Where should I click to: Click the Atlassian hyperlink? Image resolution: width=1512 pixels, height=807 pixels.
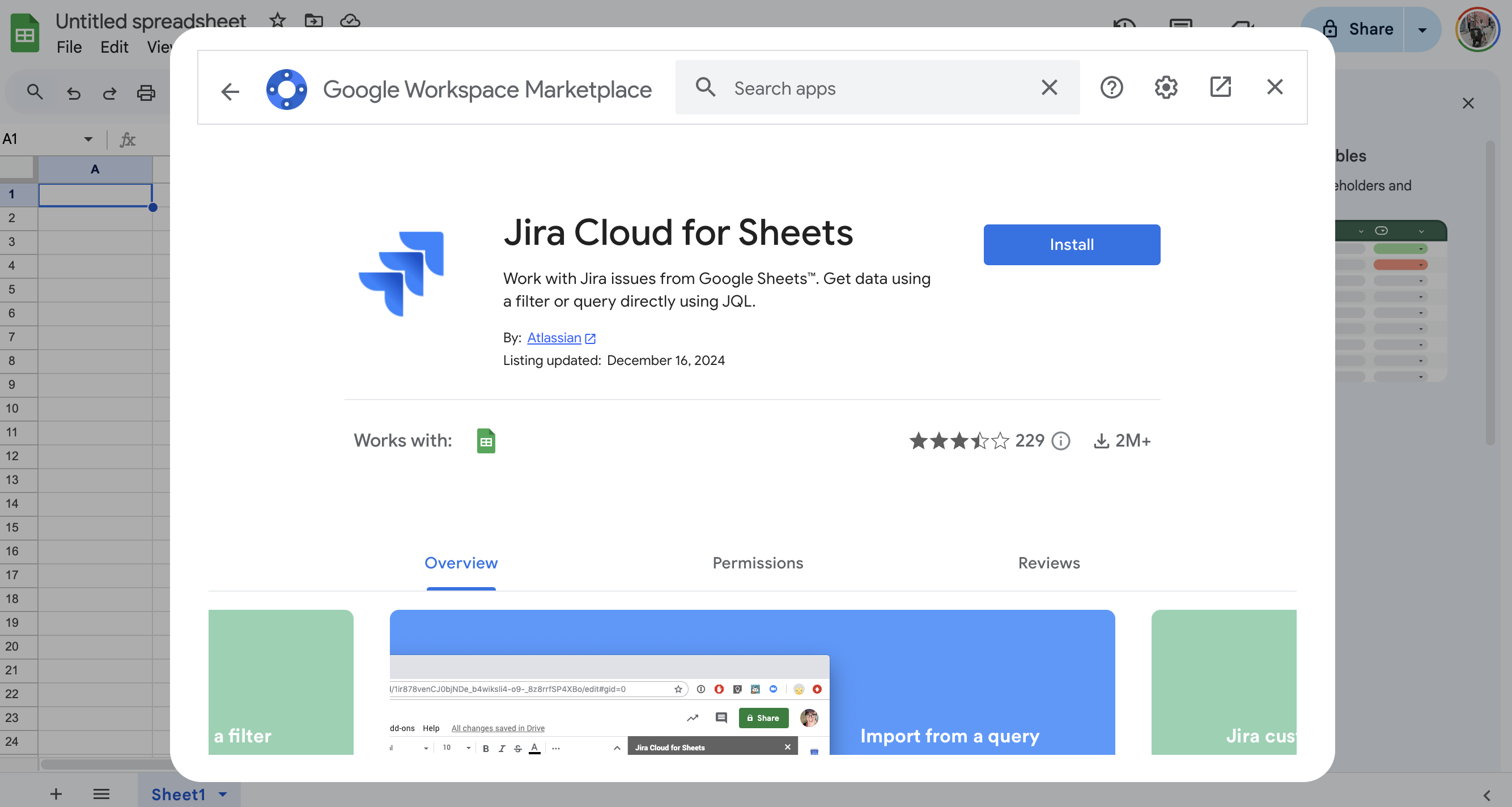coord(555,337)
